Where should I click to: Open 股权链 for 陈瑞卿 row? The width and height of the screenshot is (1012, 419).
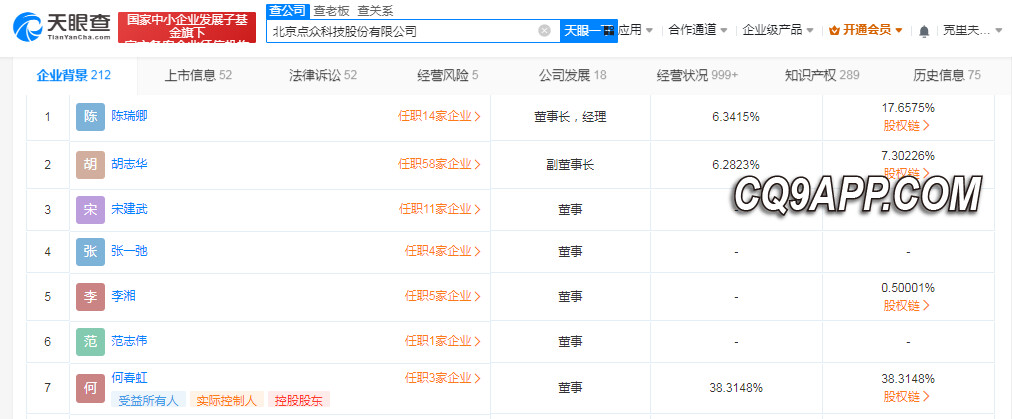[907, 125]
